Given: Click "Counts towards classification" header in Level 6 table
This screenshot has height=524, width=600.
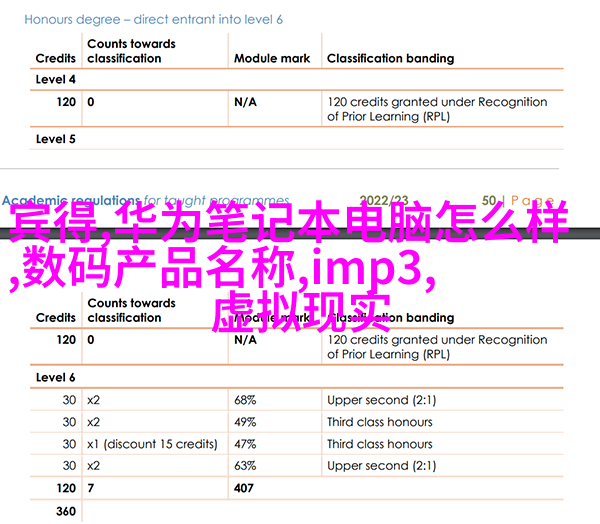Looking at the screenshot, I should [131, 310].
